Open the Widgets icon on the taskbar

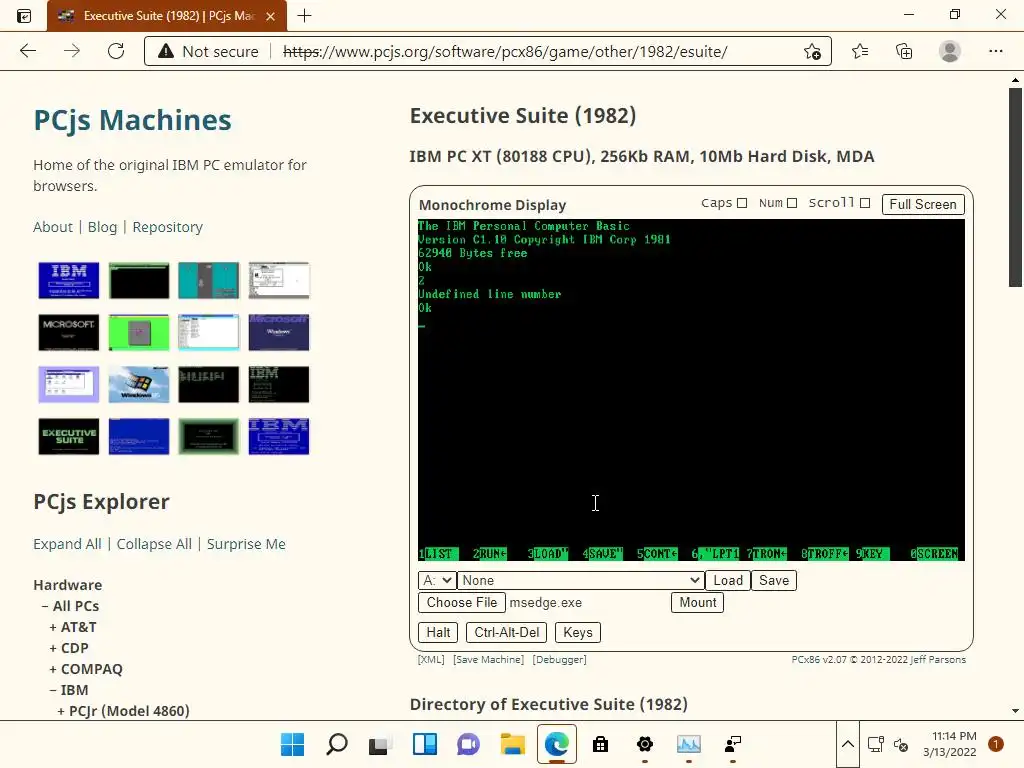pos(424,744)
